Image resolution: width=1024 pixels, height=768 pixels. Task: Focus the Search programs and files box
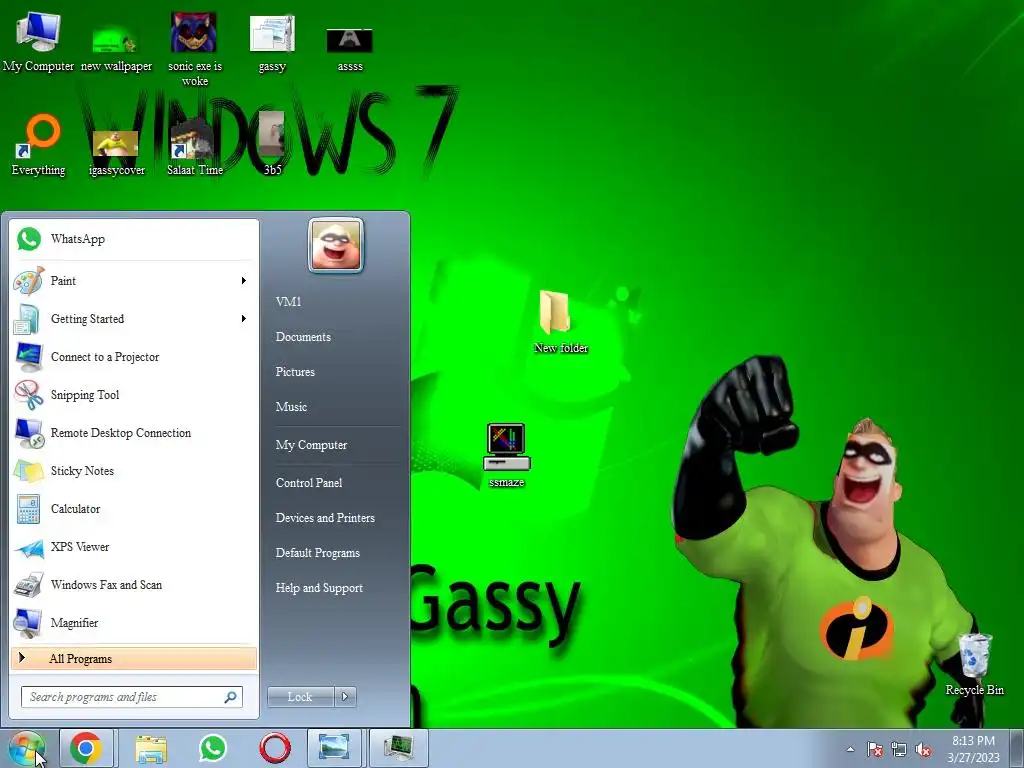coord(132,697)
